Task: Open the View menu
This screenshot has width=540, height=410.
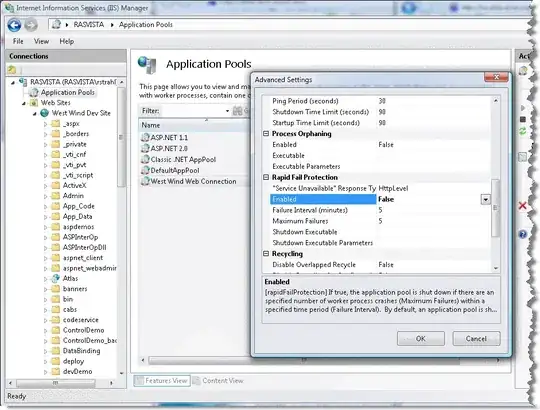Action: [41, 41]
